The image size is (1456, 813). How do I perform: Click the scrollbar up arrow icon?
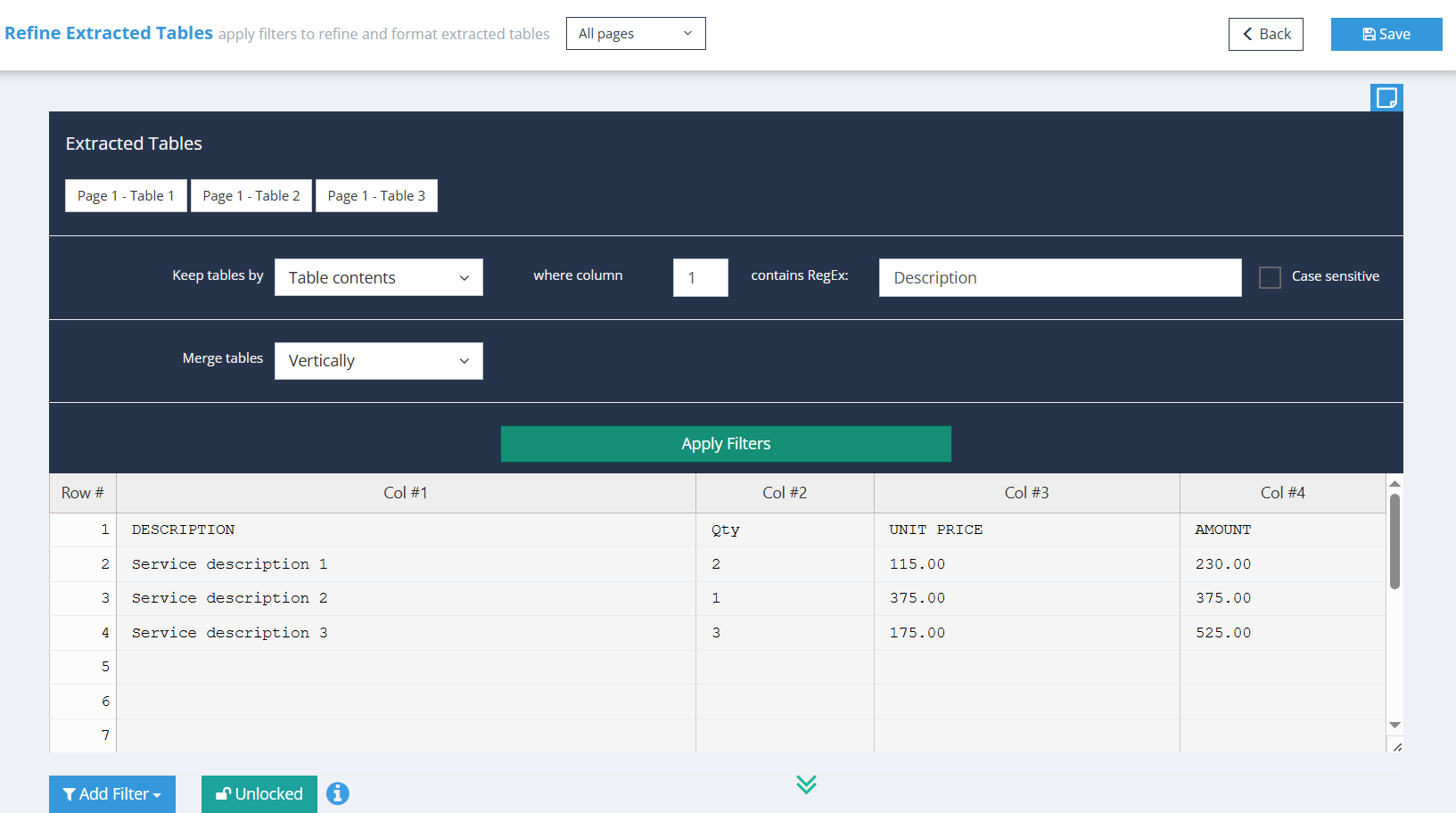tap(1395, 483)
